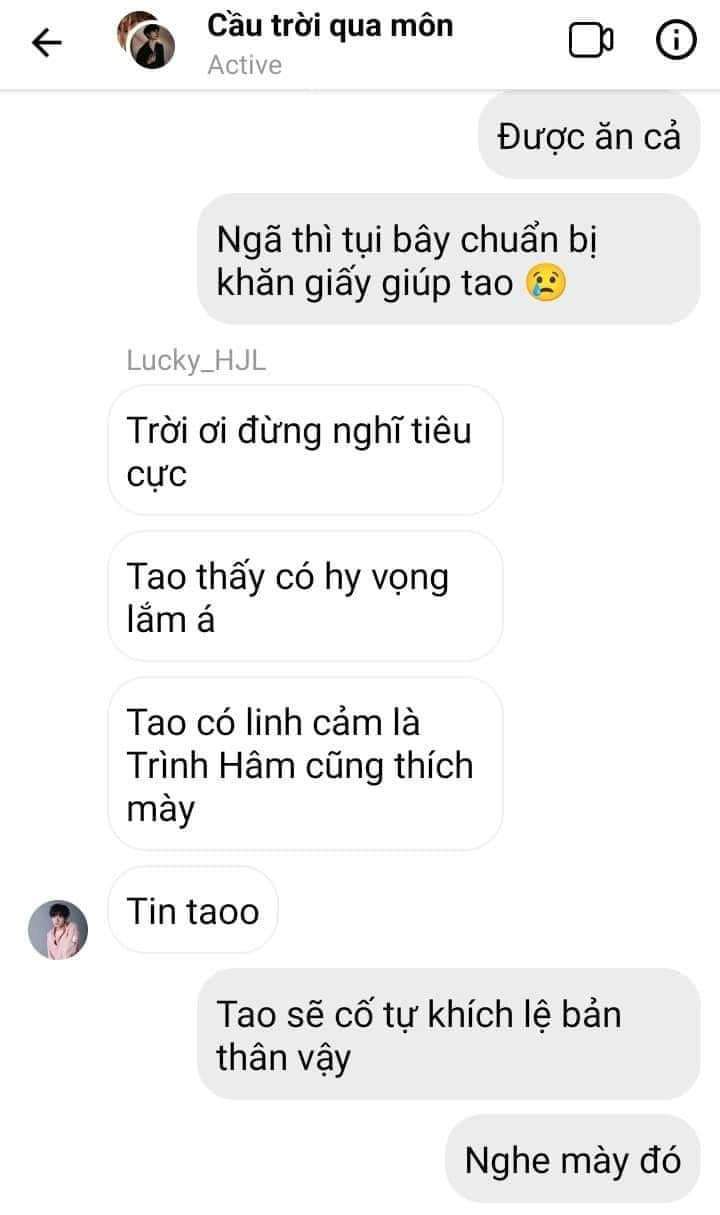The height and width of the screenshot is (1215, 720).
Task: Tap the back arrow icon
Action: (x=47, y=42)
